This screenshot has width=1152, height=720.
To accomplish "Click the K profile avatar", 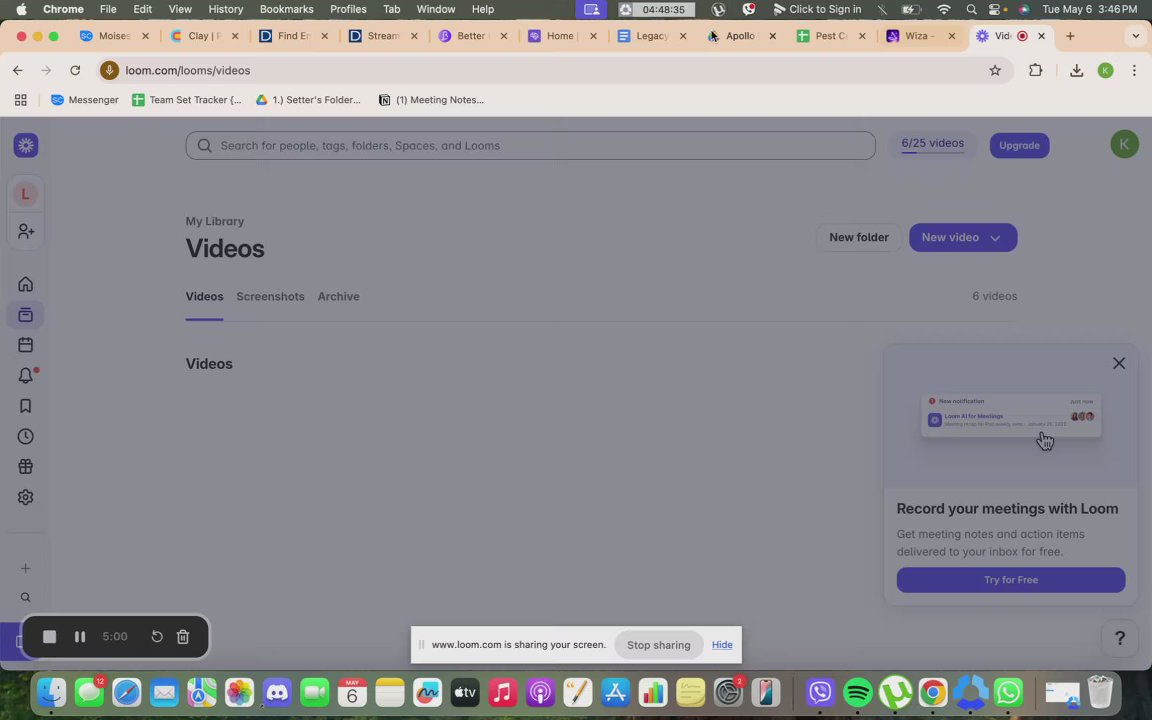I will 1124,144.
